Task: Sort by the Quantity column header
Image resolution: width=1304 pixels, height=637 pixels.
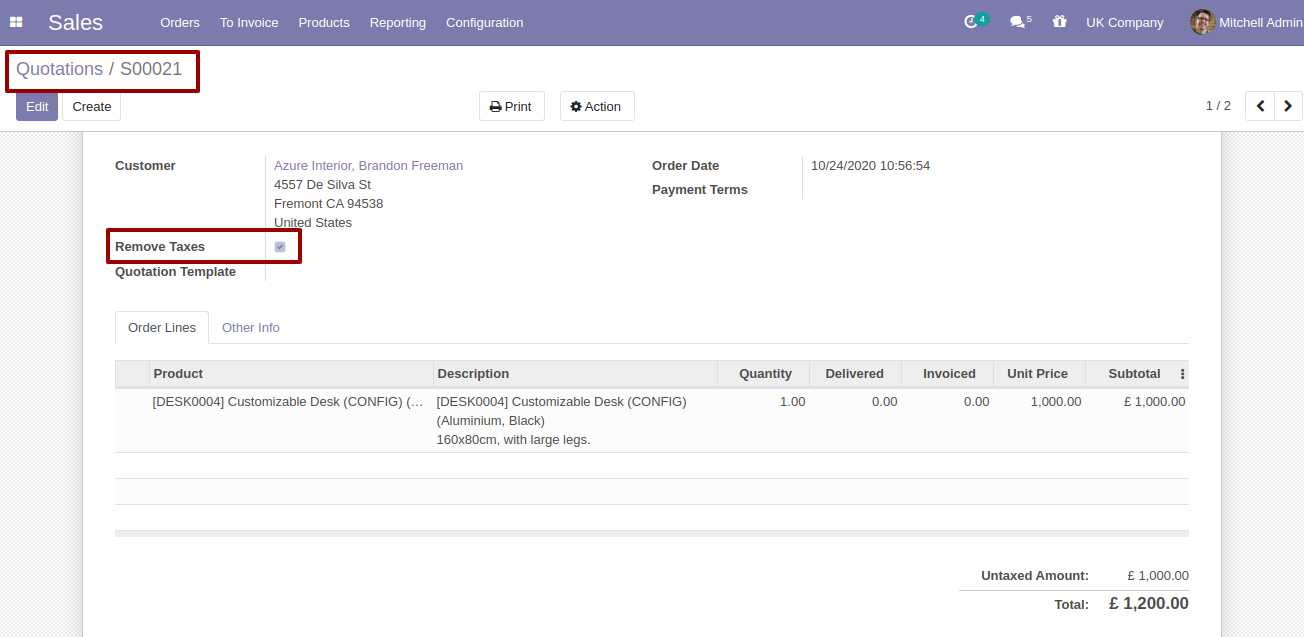Action: pyautogui.click(x=763, y=374)
